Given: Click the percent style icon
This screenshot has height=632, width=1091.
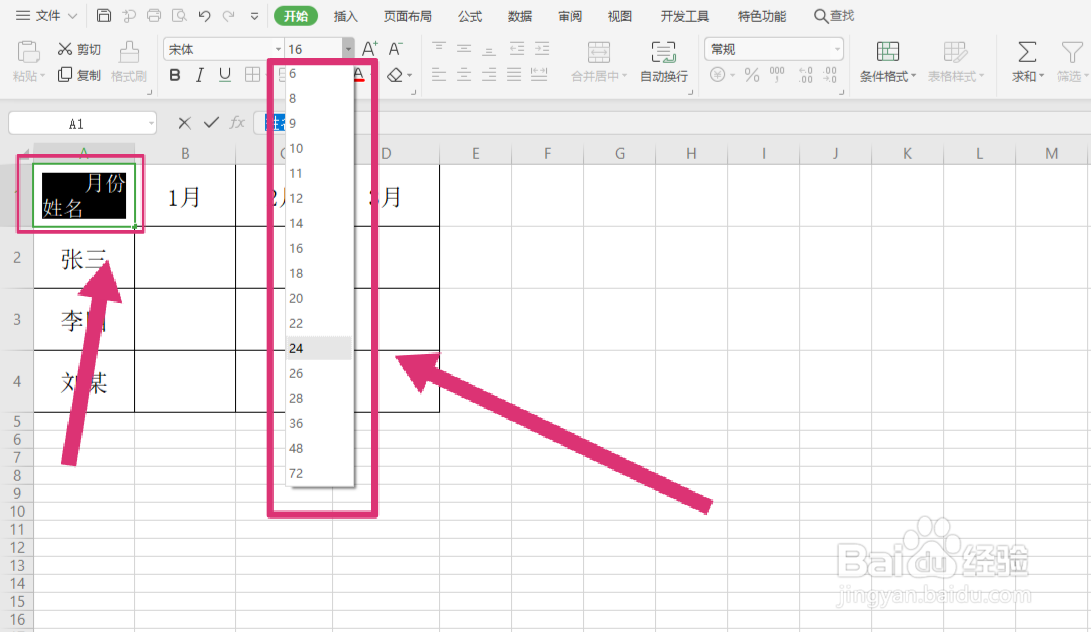Looking at the screenshot, I should (751, 74).
